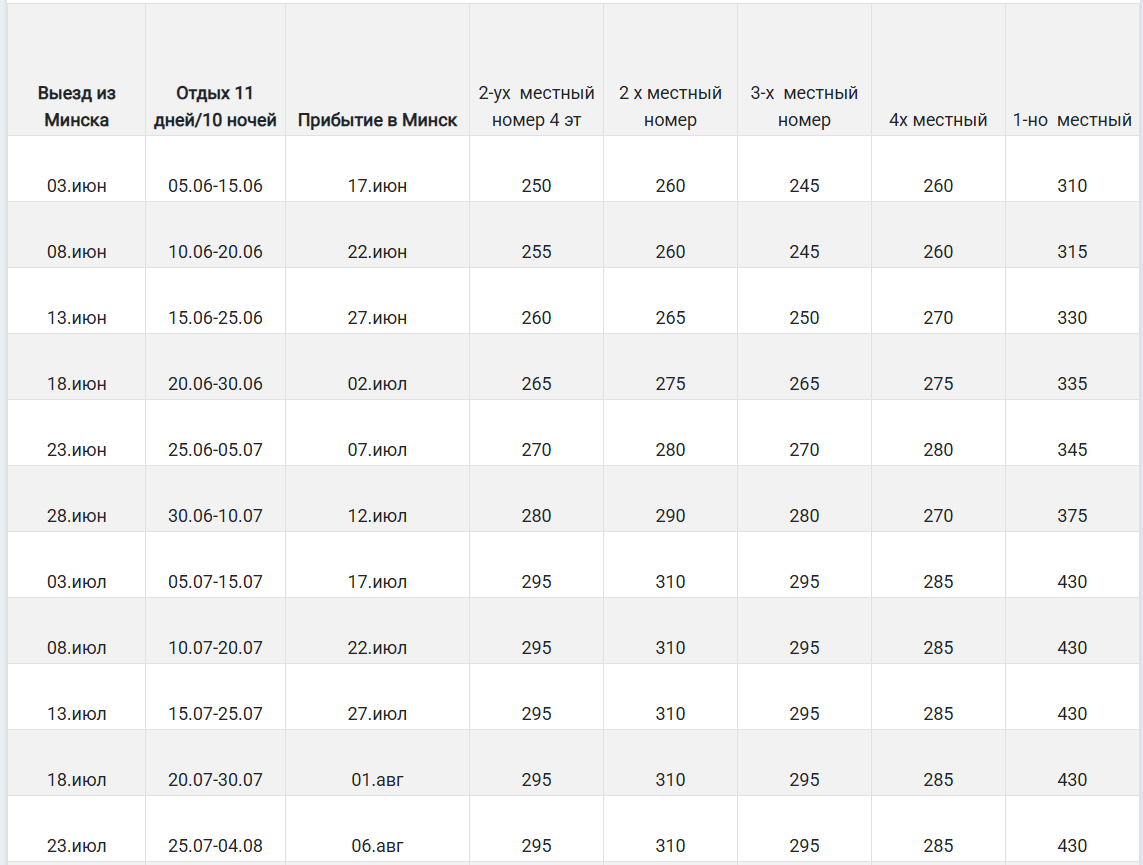This screenshot has width=1143, height=865.
Task: Select the rest period cell "30.06-10.07"
Action: [215, 516]
